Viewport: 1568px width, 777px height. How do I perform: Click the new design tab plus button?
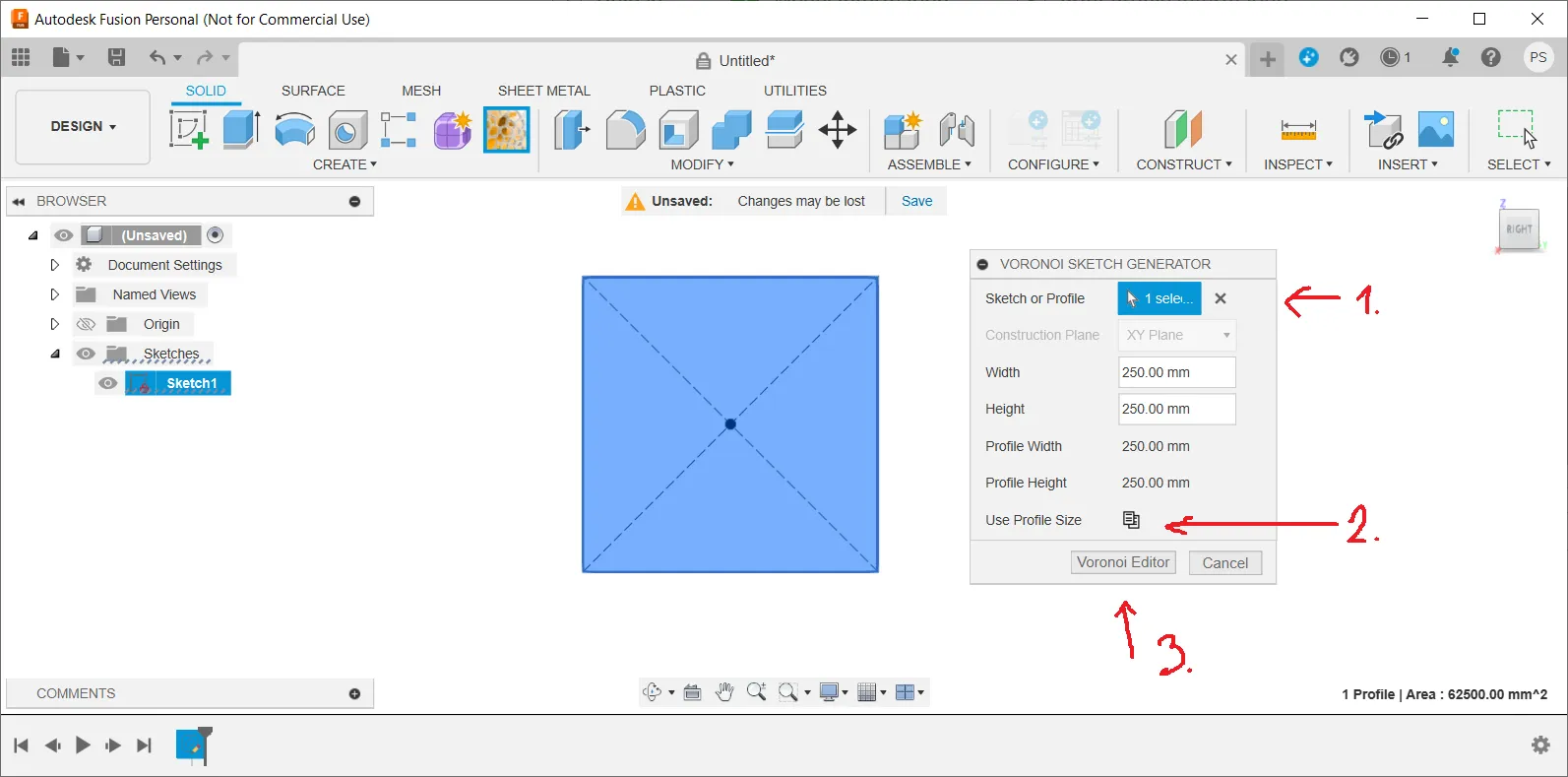click(1268, 59)
